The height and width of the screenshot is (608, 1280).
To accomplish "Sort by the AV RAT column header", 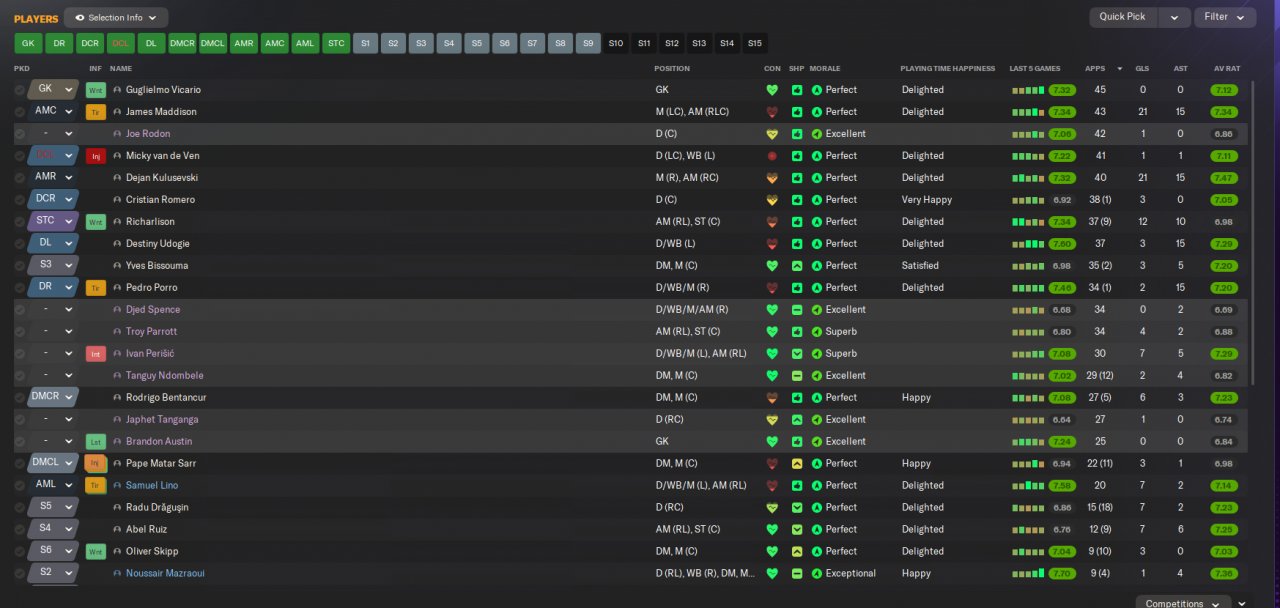I will (1226, 69).
